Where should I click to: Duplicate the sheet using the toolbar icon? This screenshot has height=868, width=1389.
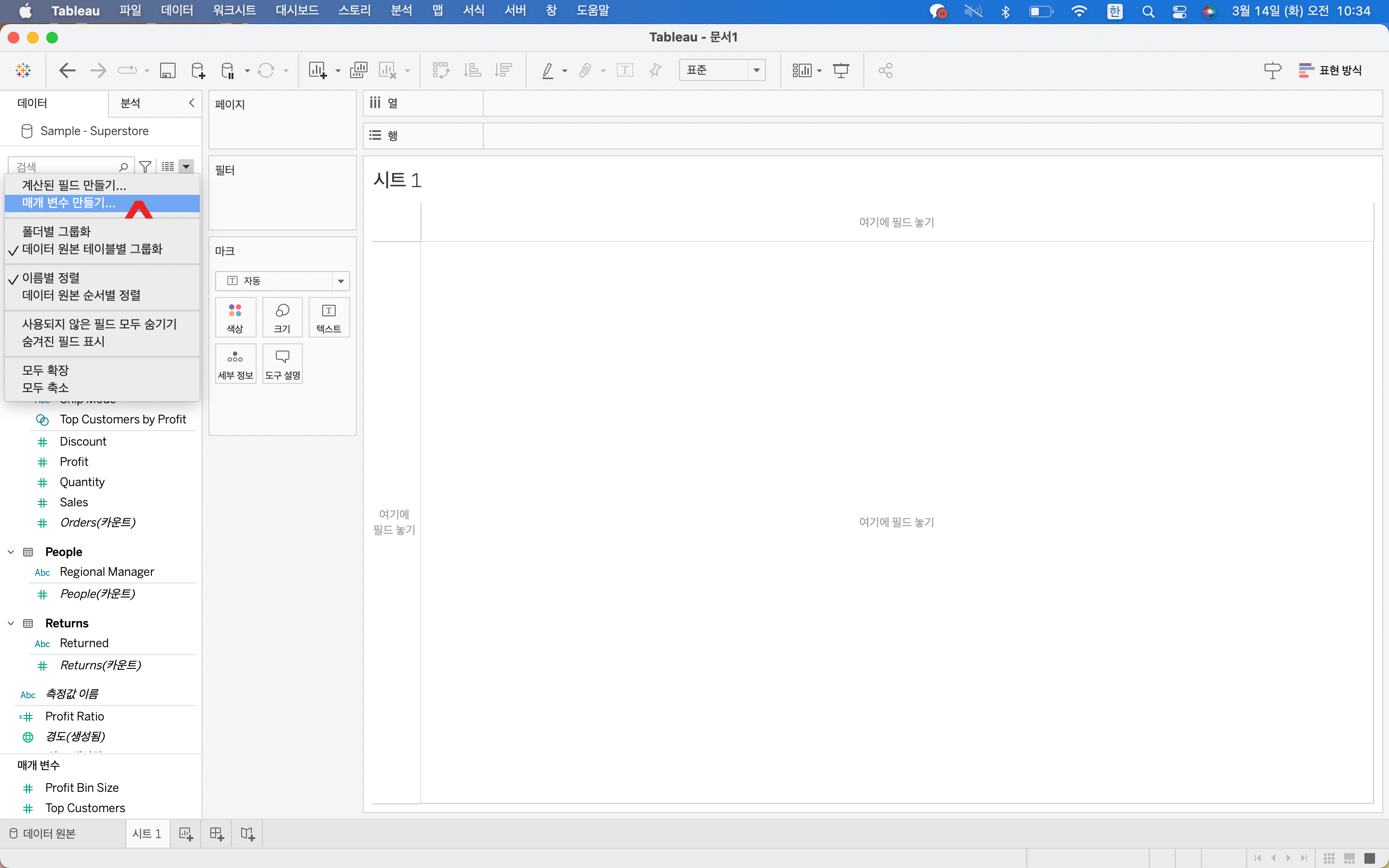[x=358, y=70]
